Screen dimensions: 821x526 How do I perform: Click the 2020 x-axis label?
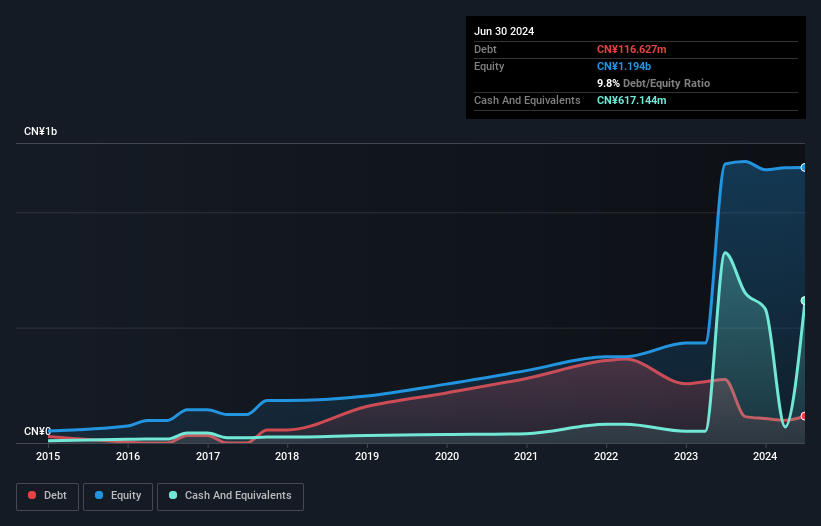click(x=447, y=456)
